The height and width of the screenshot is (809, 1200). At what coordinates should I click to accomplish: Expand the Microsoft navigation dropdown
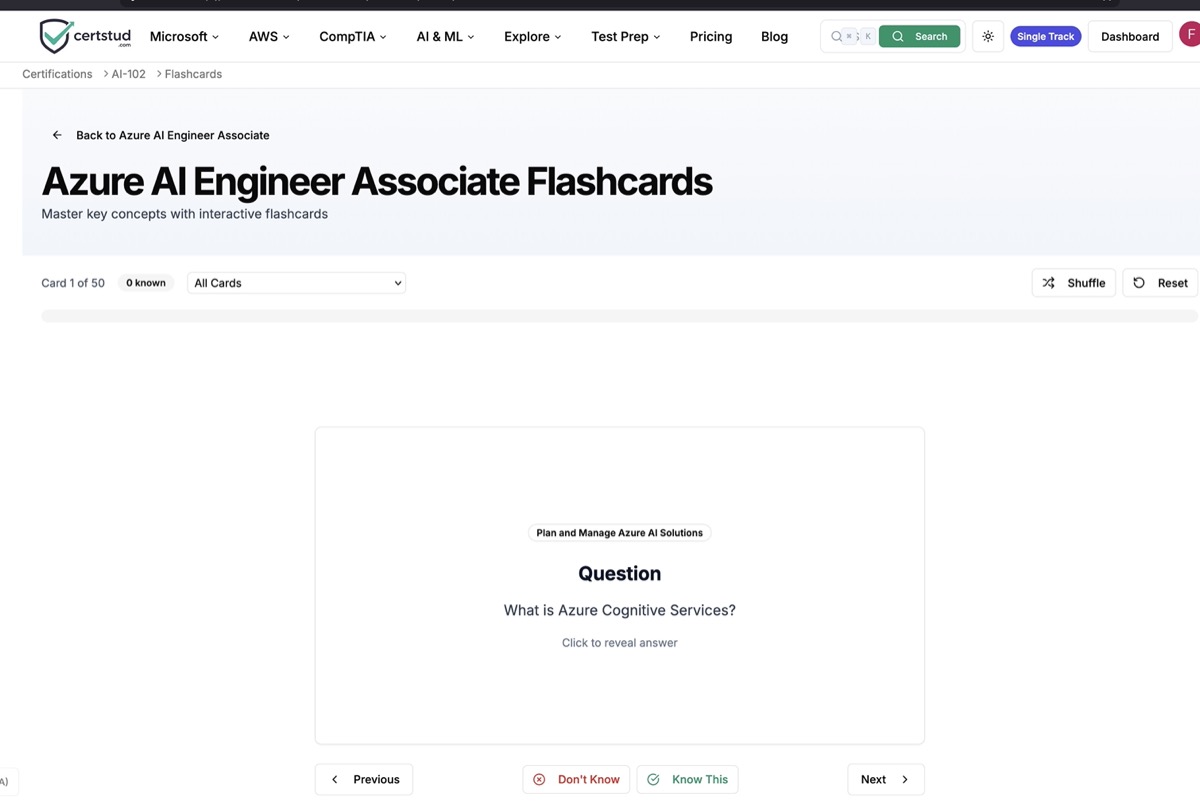[x=183, y=36]
